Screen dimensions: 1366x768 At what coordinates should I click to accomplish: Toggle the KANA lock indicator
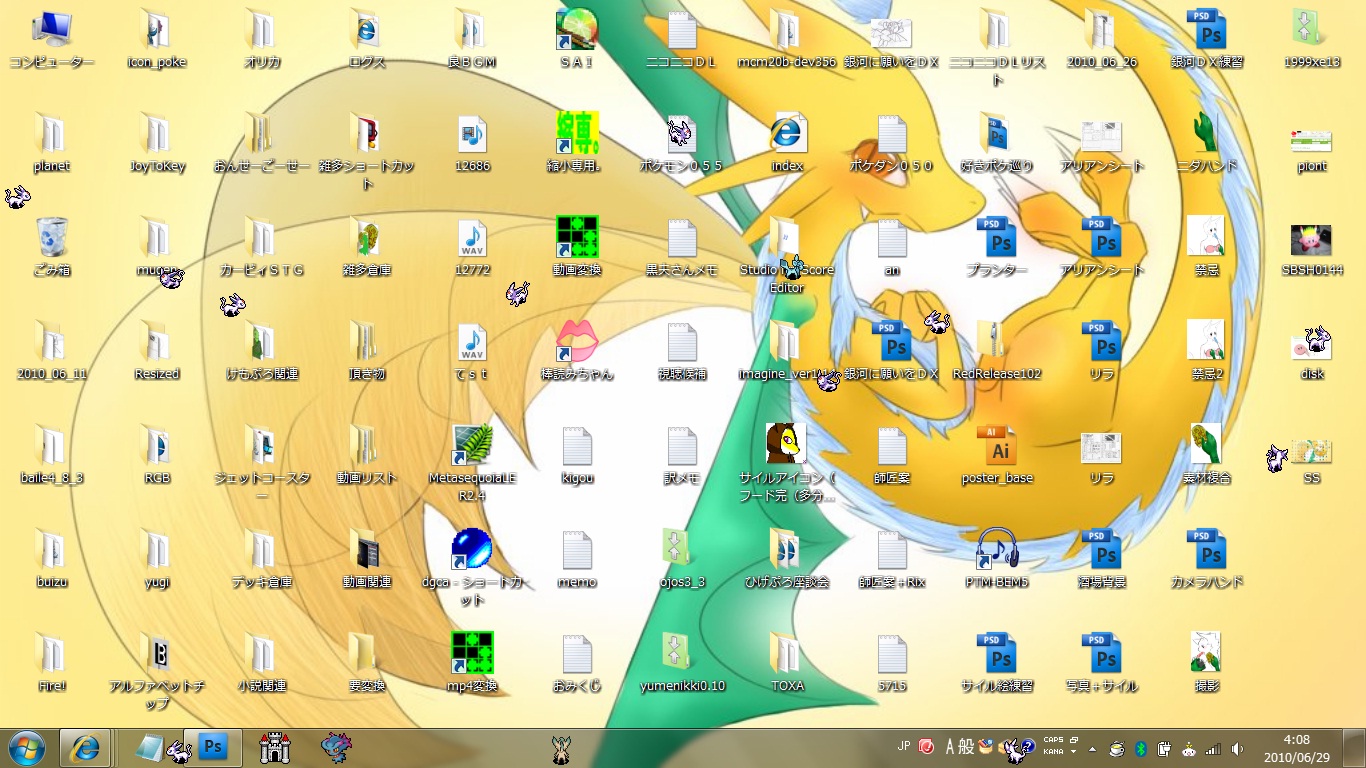point(1053,752)
